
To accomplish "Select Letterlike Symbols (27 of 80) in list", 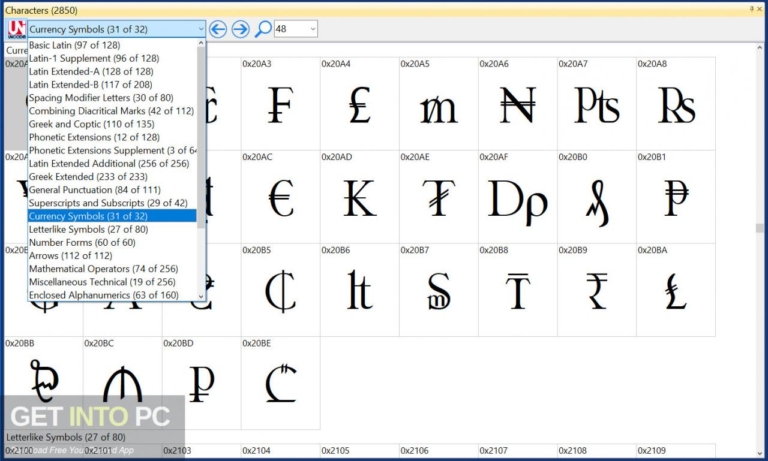I will tap(112, 229).
